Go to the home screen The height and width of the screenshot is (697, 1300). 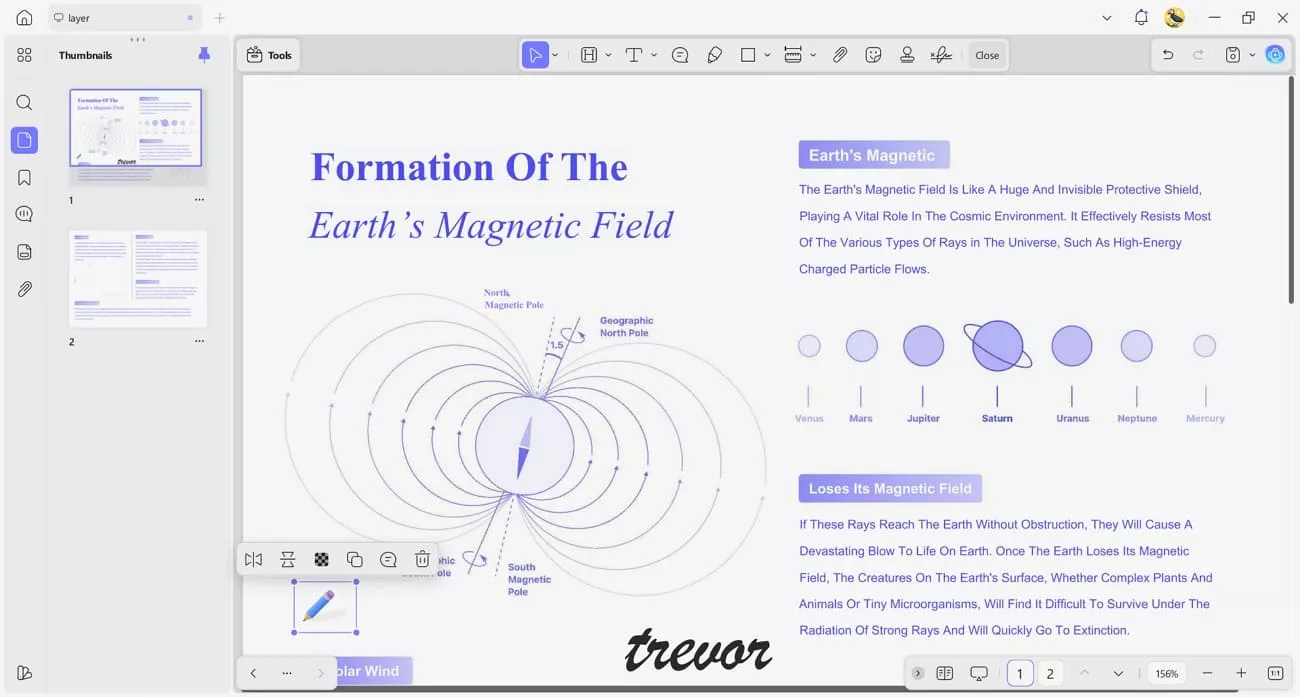pyautogui.click(x=24, y=18)
